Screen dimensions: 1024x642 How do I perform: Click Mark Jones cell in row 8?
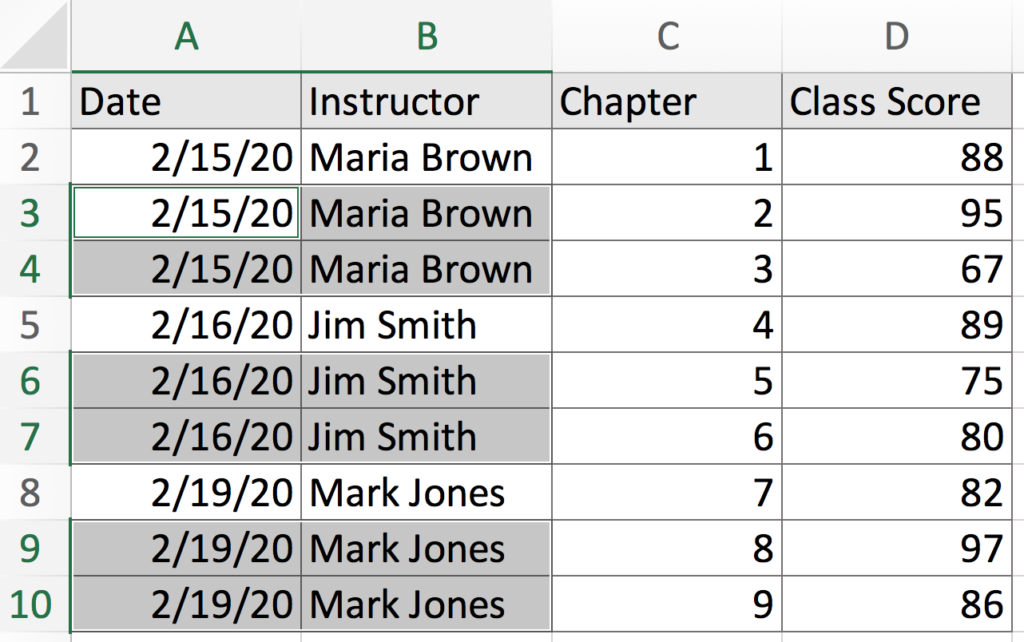click(x=426, y=493)
